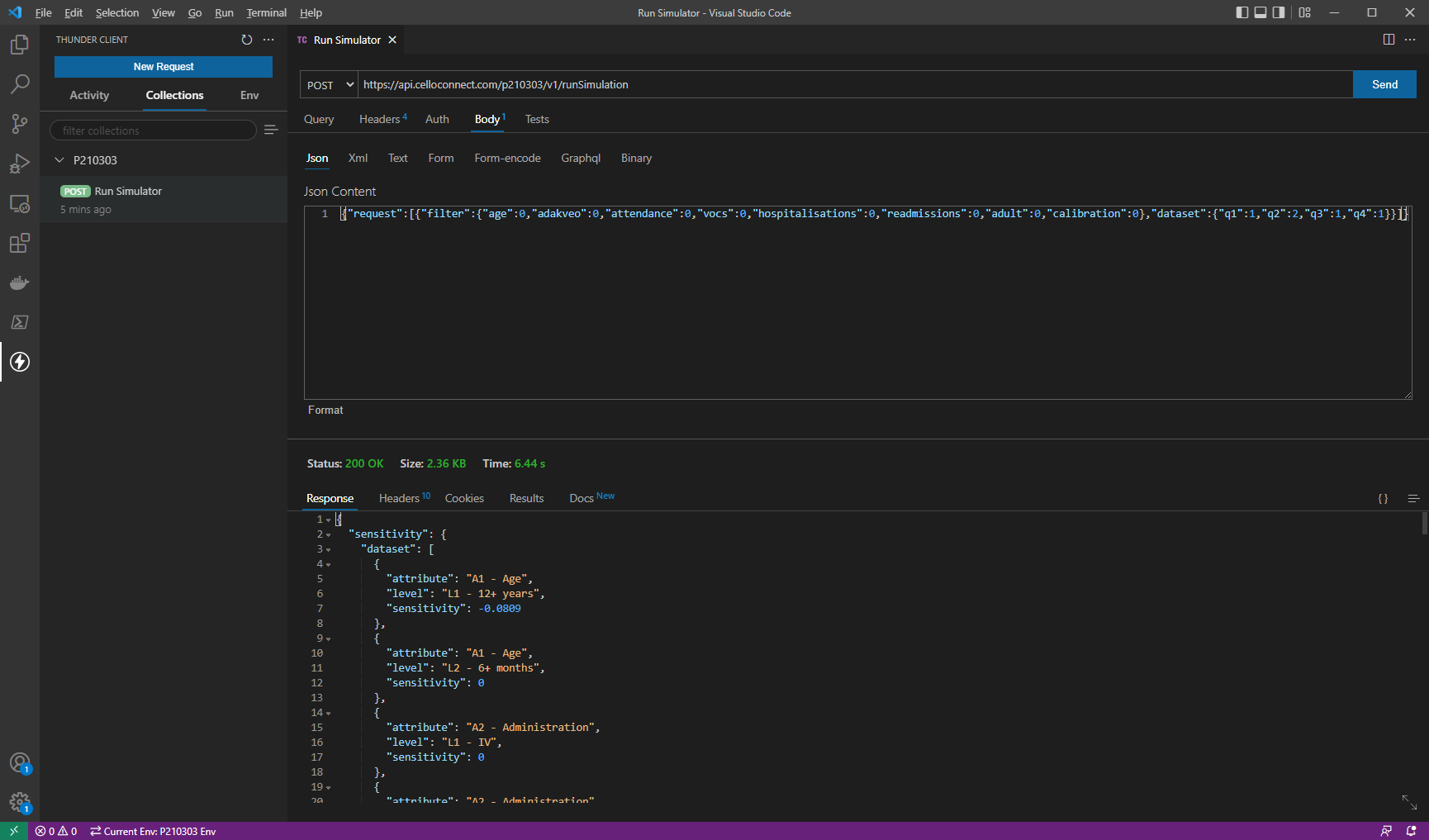Open the Explorer view in activity bar
Screen dimensions: 1429x840
[x=20, y=45]
